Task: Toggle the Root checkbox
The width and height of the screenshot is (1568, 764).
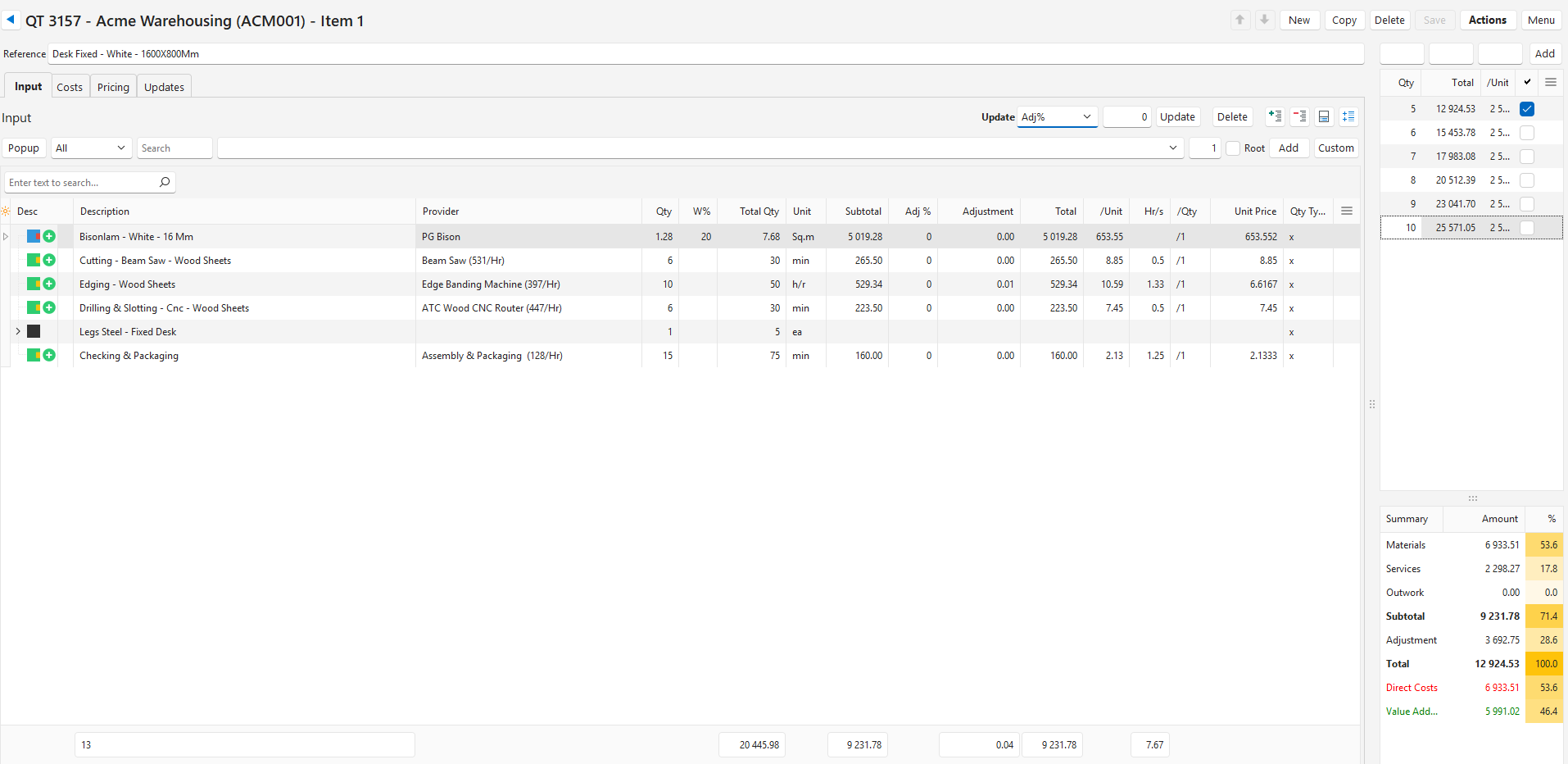Action: click(x=1233, y=148)
